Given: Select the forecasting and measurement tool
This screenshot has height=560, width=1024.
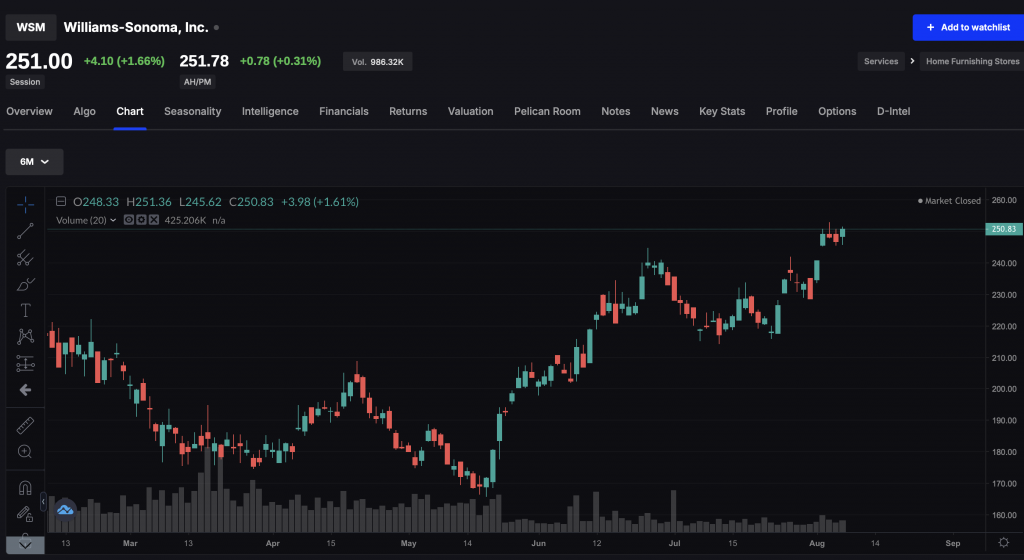Looking at the screenshot, I should pyautogui.click(x=25, y=364).
